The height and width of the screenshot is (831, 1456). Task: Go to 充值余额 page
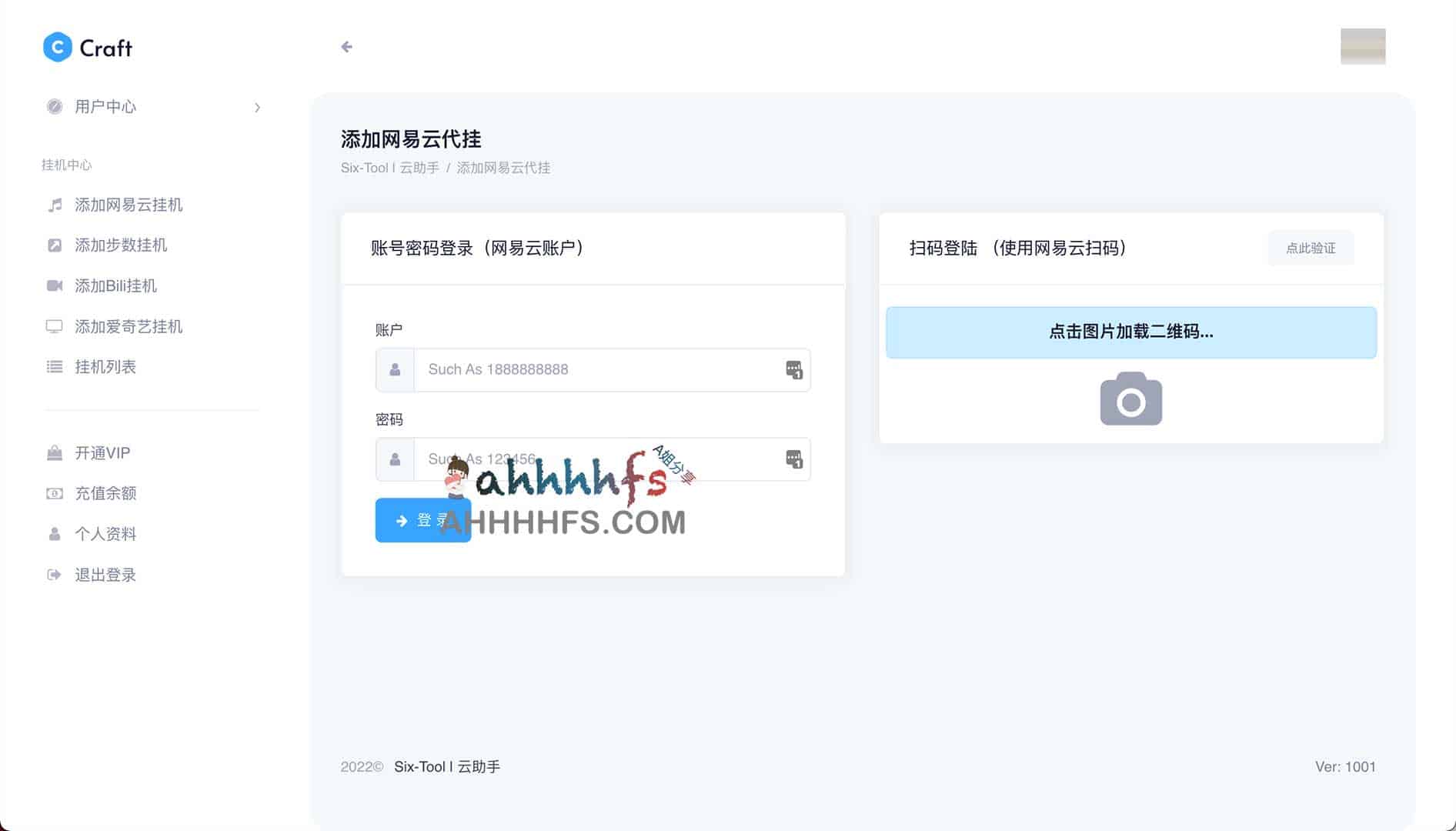click(105, 493)
